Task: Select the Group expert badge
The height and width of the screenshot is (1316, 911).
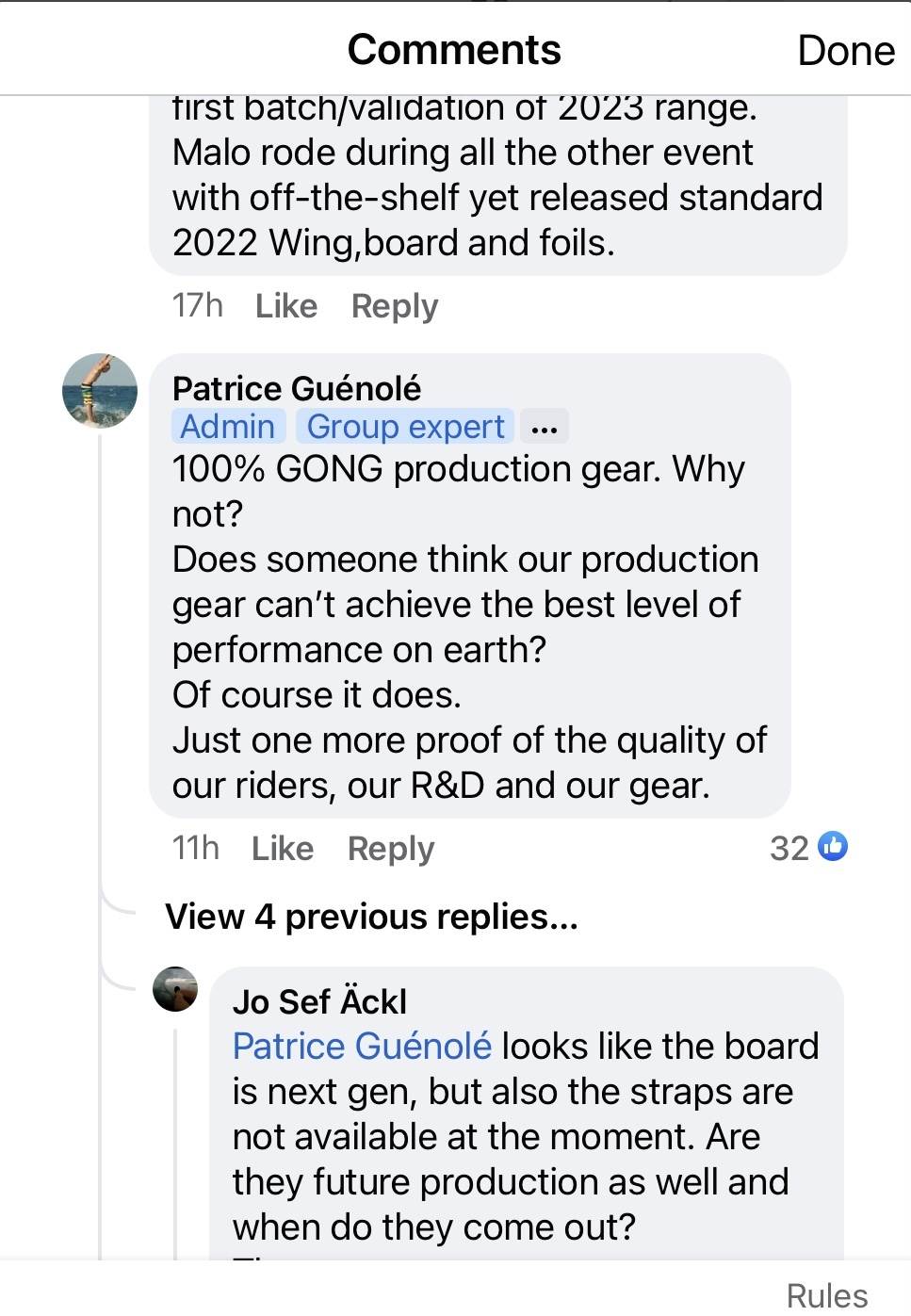Action: 405,427
